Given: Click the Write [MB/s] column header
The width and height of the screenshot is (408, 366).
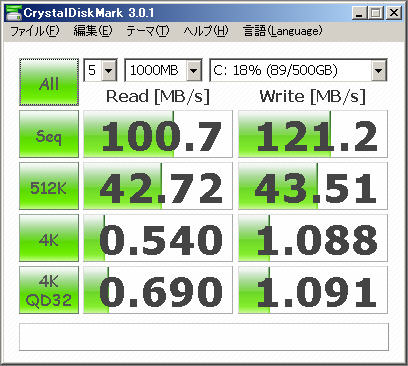Looking at the screenshot, I should (x=313, y=97).
